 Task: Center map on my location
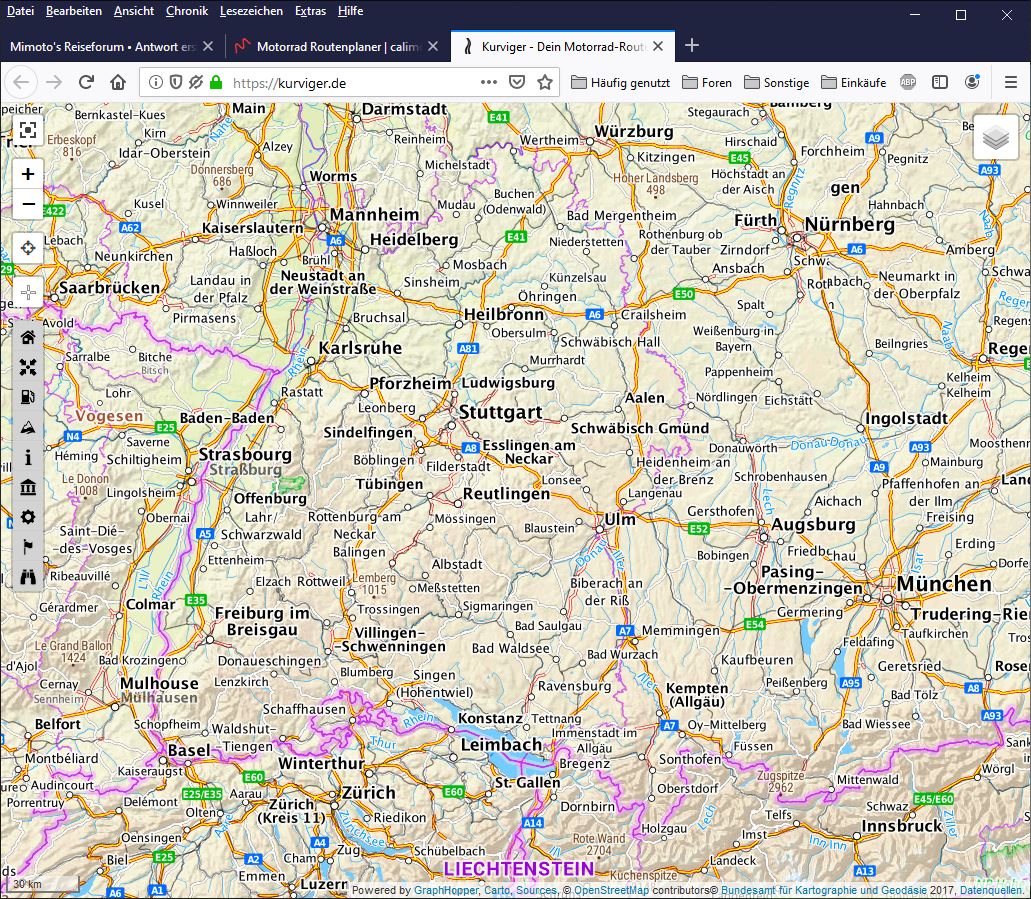tap(28, 247)
